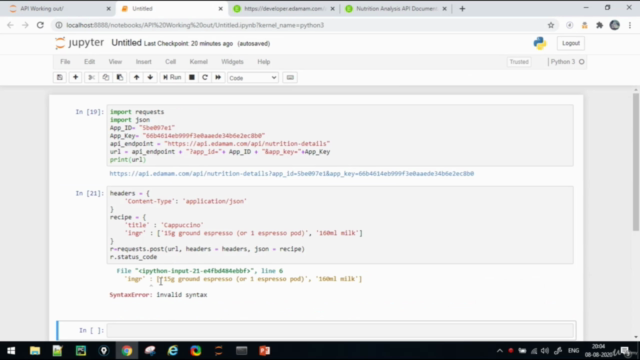
Task: Open the Edit menu
Action: (89, 62)
